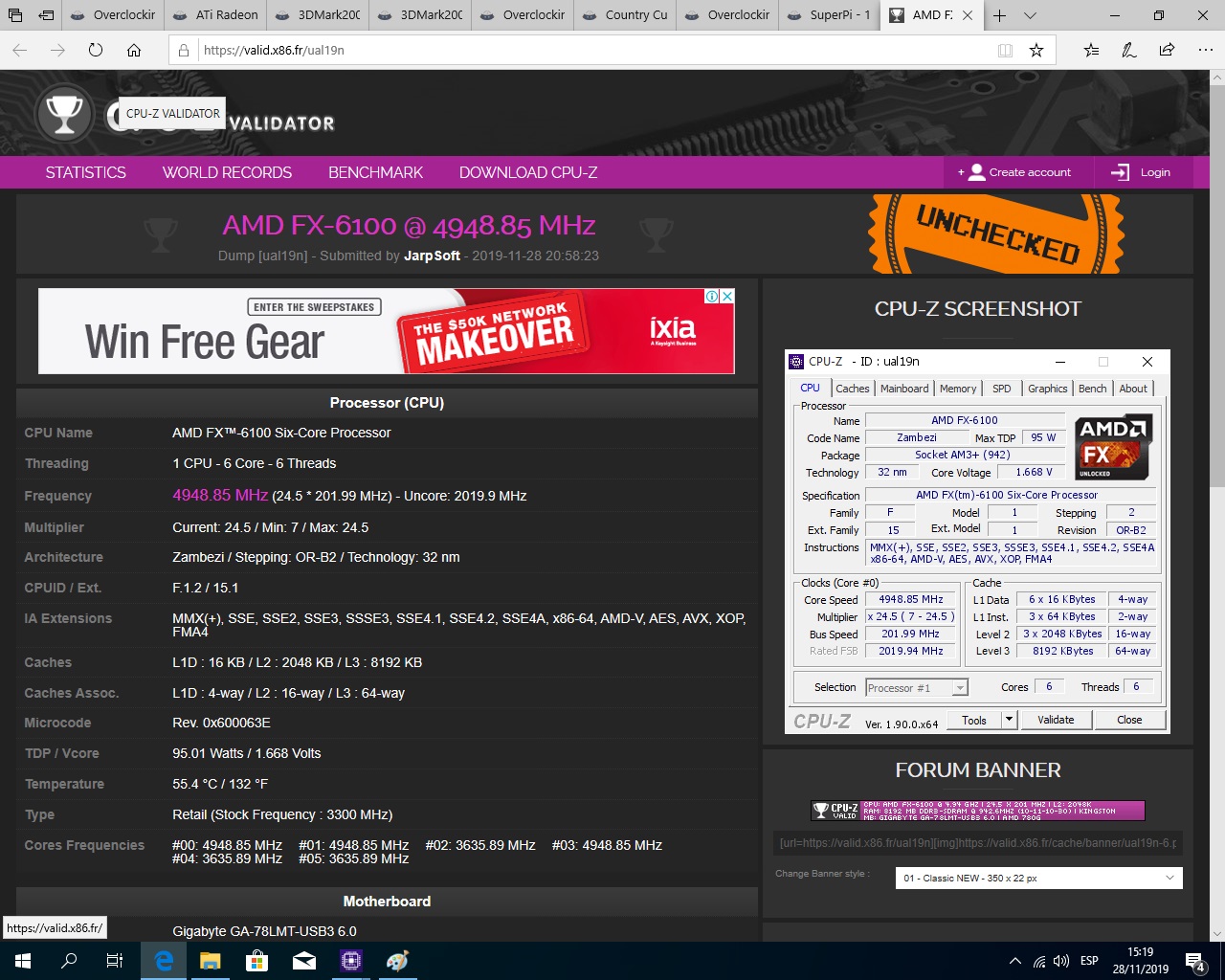
Task: Open the WORLD RECORDS page
Action: [x=227, y=172]
